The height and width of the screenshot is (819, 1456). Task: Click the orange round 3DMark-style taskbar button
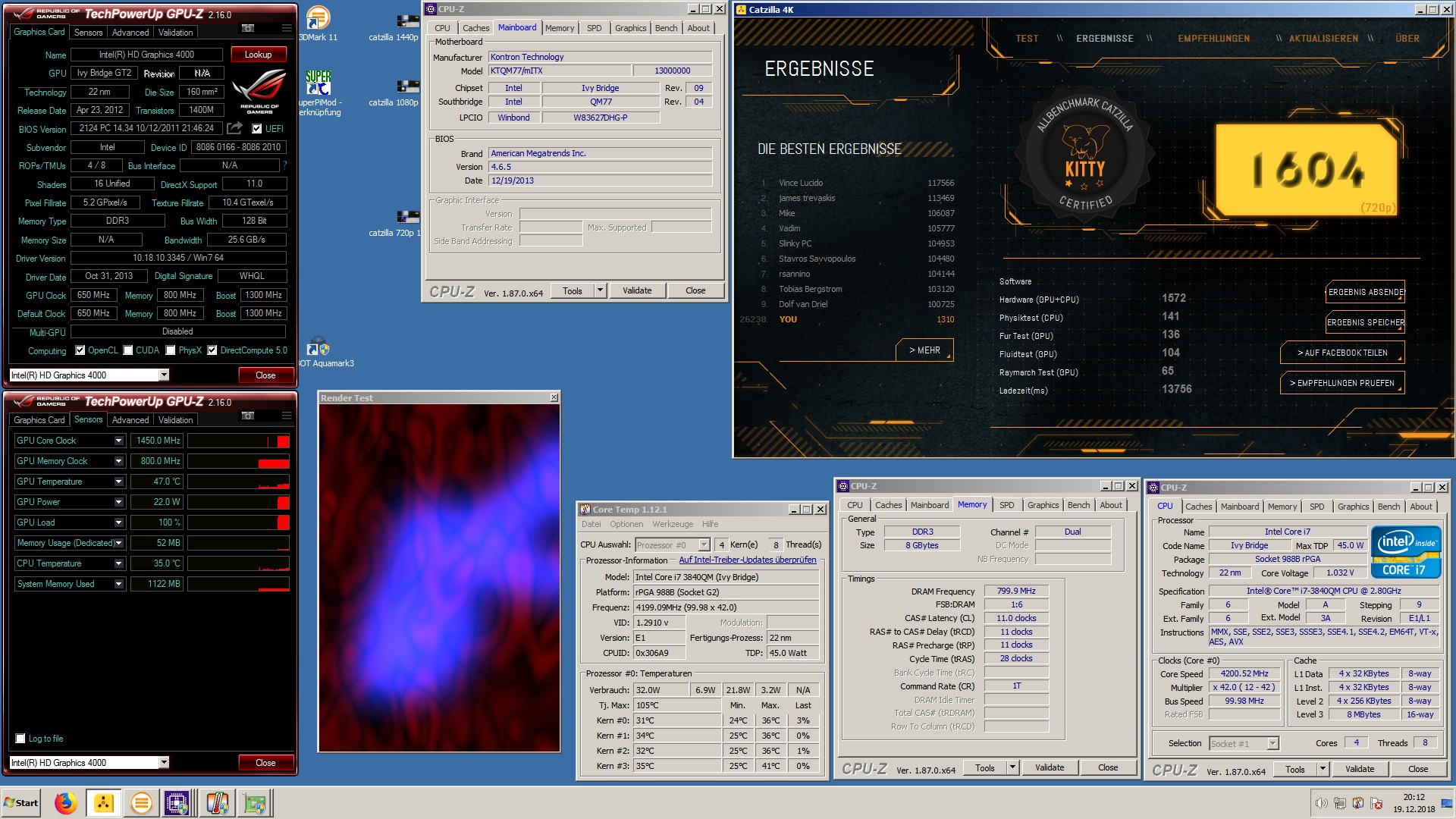[141, 803]
